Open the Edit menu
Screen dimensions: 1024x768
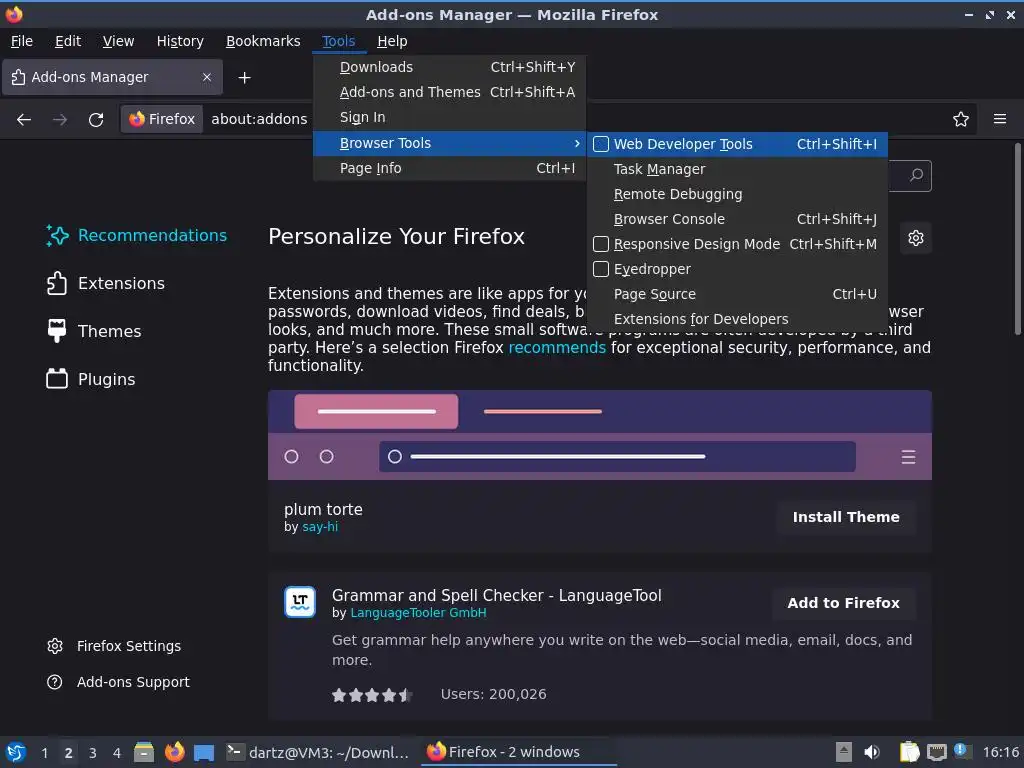pos(68,41)
